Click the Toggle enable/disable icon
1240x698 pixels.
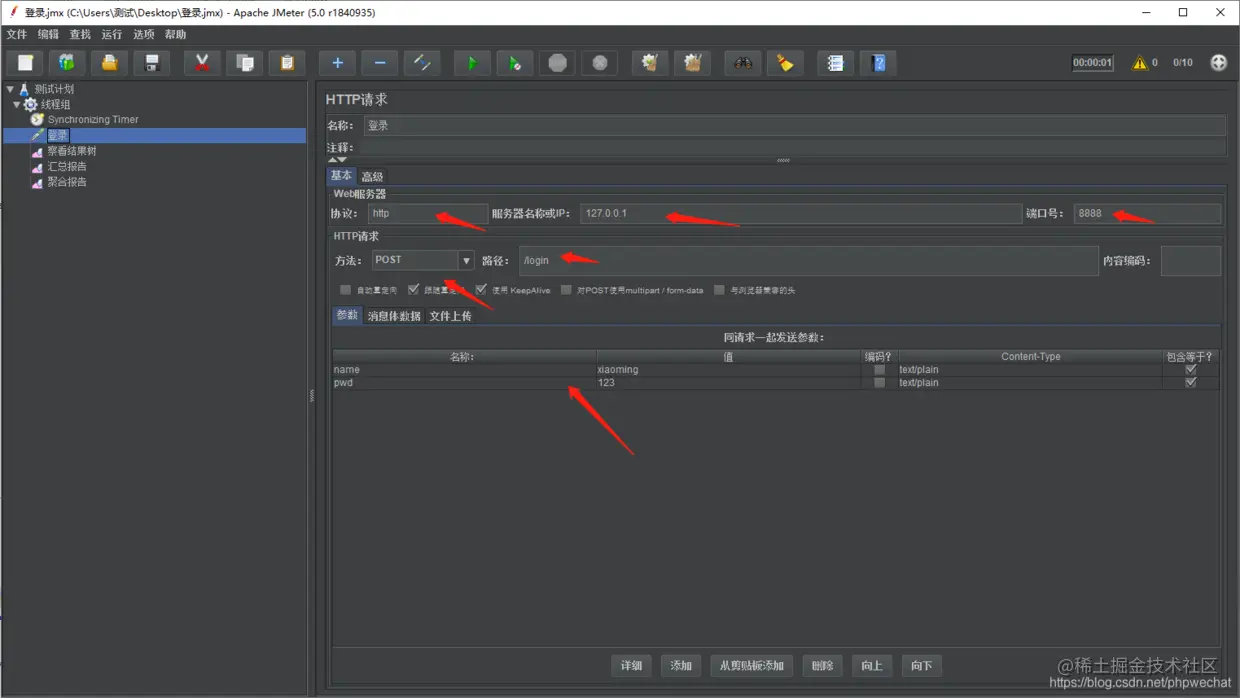(x=422, y=63)
